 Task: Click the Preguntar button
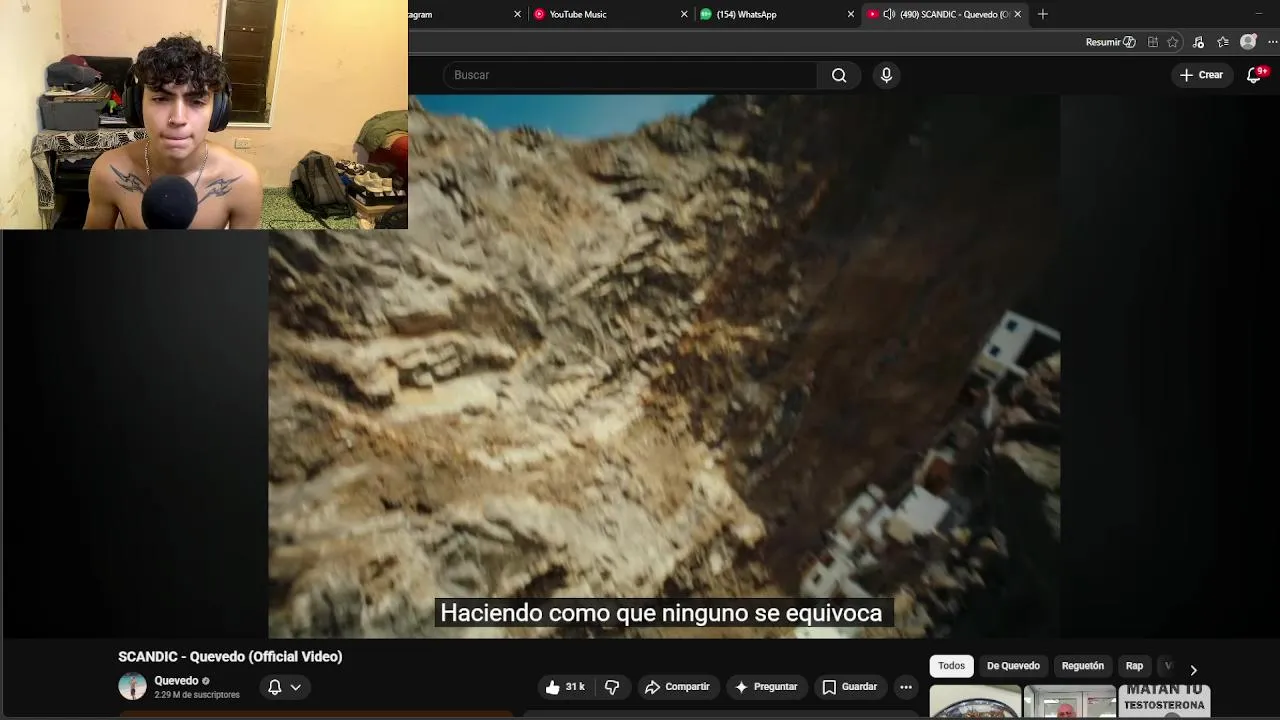tap(766, 687)
